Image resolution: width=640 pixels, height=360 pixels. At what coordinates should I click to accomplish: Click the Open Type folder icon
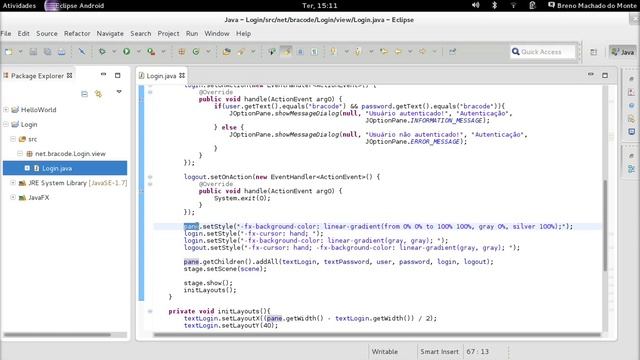pyautogui.click(x=227, y=52)
